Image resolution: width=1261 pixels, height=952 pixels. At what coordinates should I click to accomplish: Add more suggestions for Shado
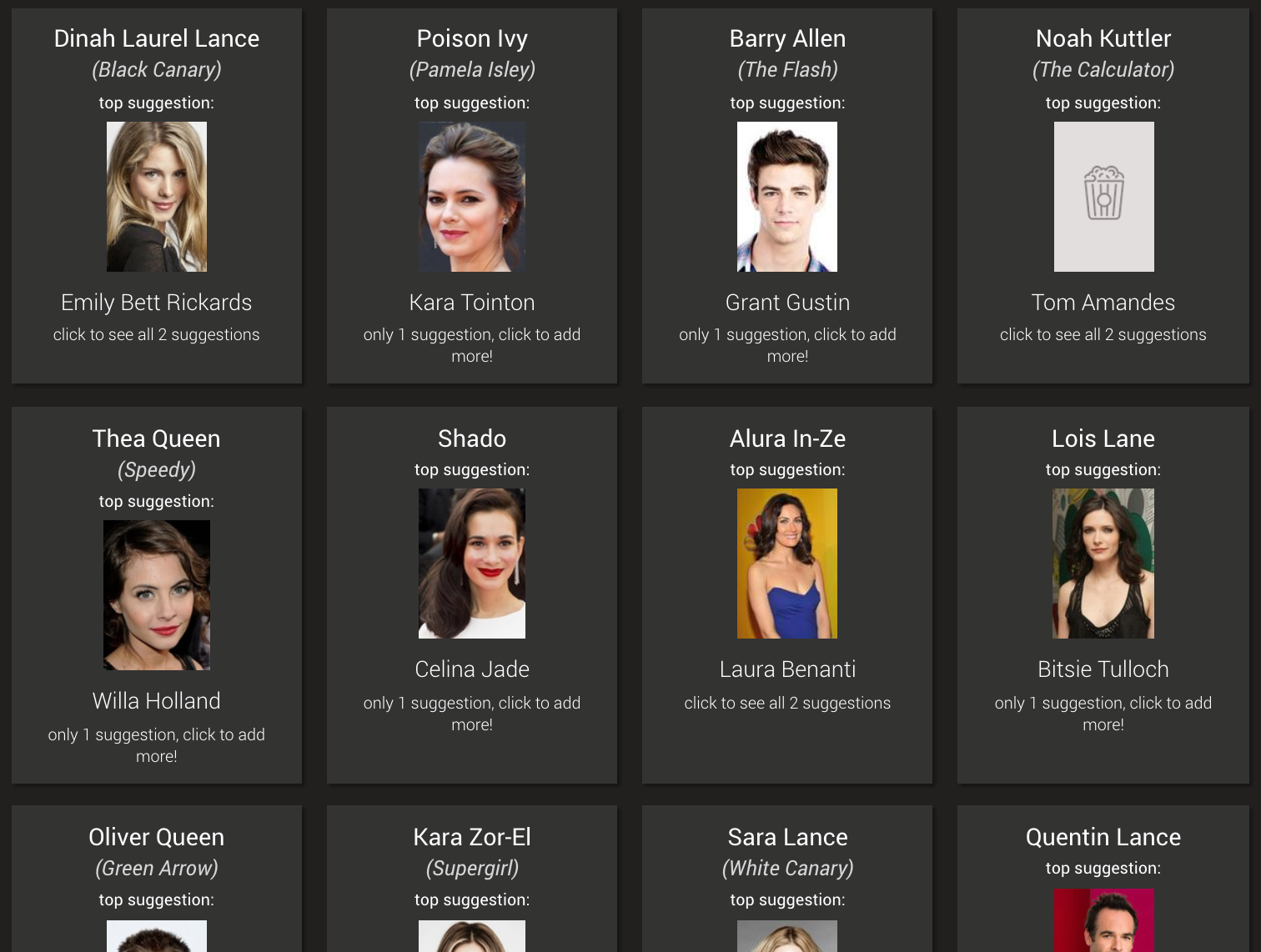click(472, 714)
